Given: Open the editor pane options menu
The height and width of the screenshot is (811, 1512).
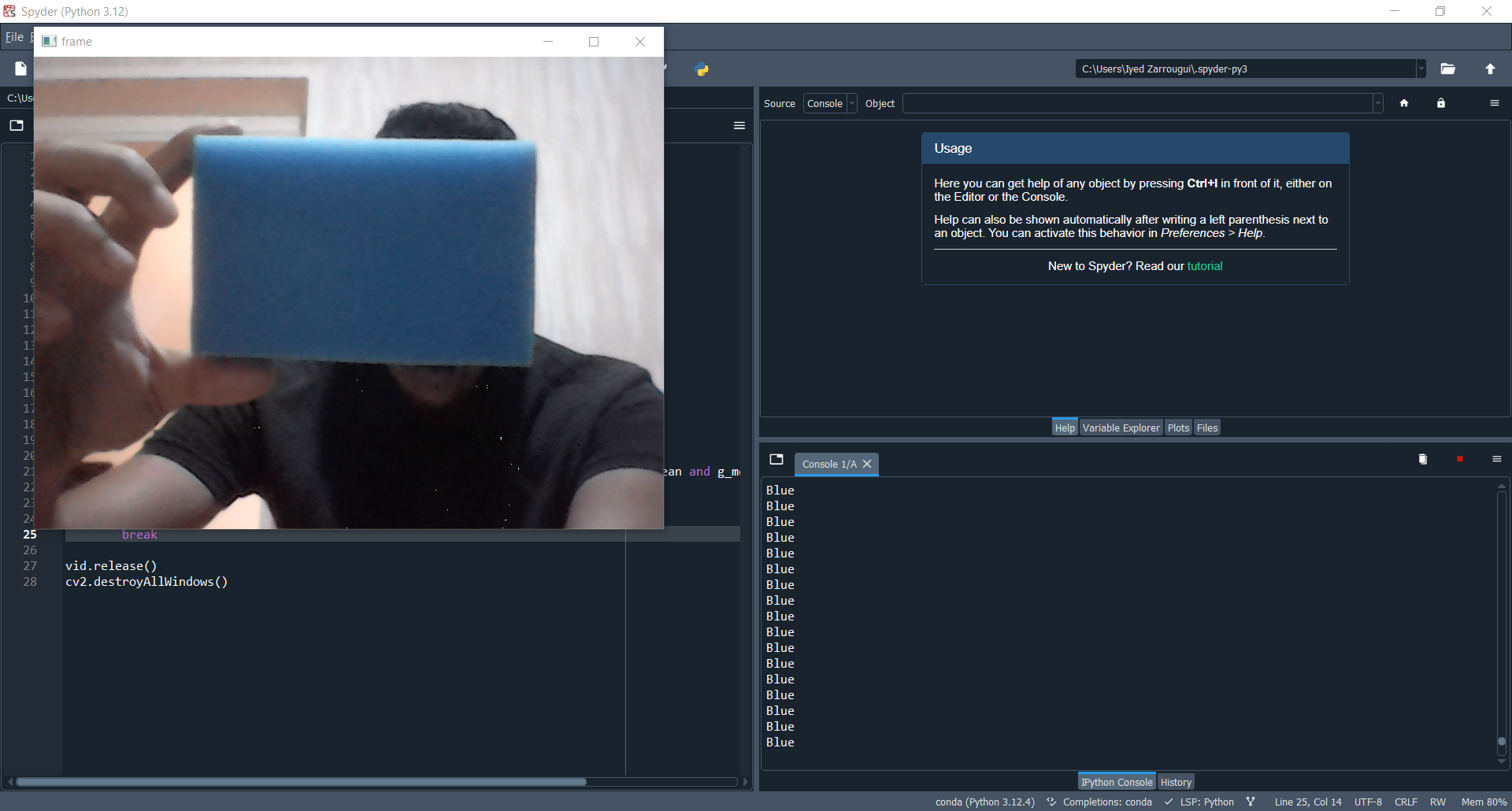Looking at the screenshot, I should (x=739, y=125).
